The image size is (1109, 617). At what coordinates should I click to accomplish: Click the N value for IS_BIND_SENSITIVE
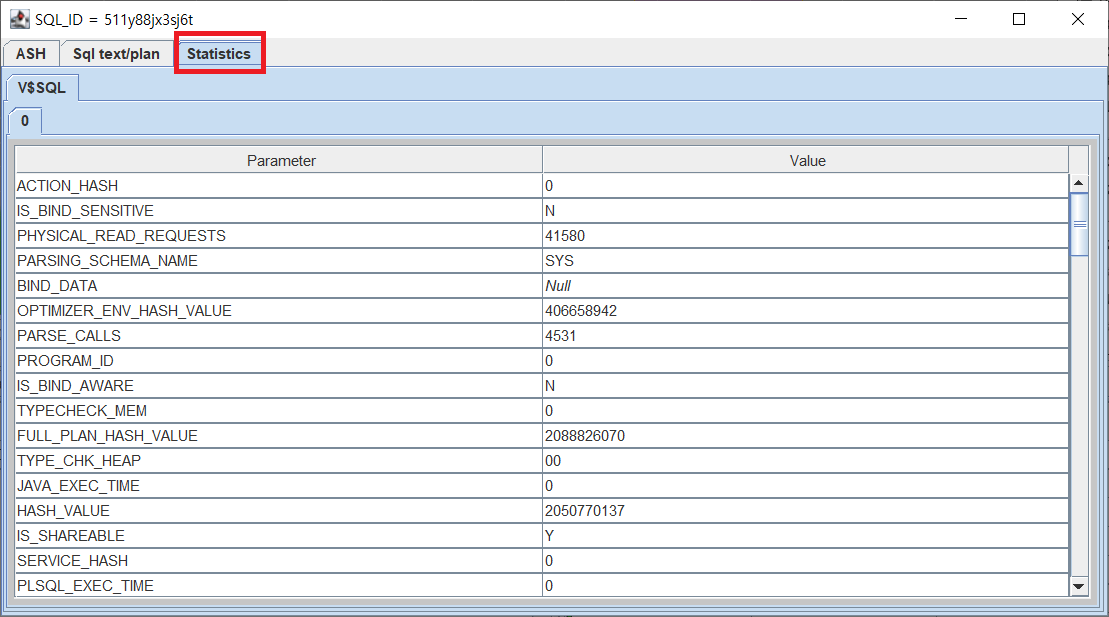[806, 211]
